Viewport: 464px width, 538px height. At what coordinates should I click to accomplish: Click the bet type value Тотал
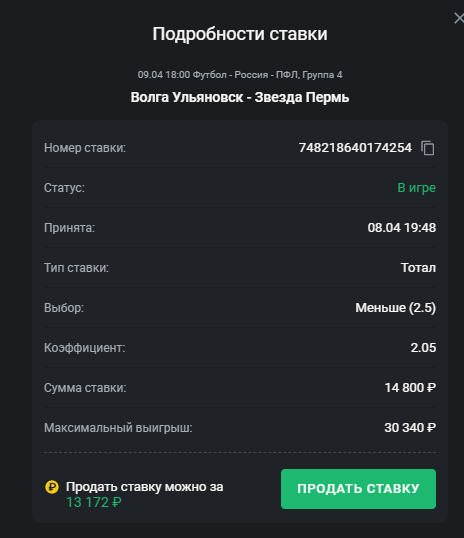(418, 268)
